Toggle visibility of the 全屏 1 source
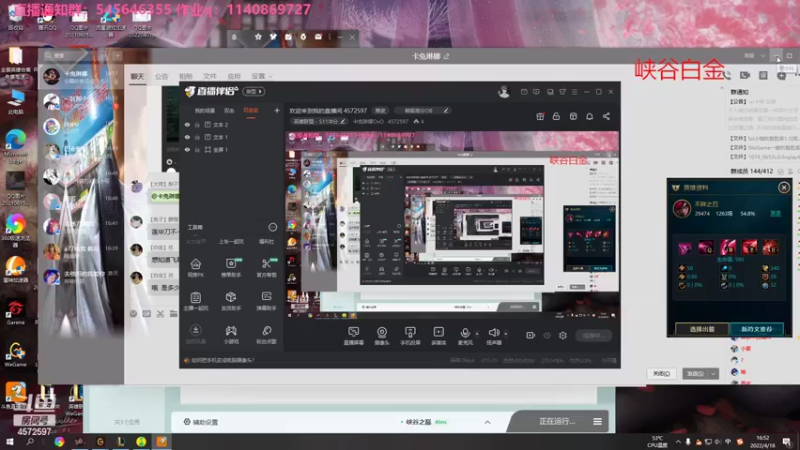 pyautogui.click(x=187, y=149)
